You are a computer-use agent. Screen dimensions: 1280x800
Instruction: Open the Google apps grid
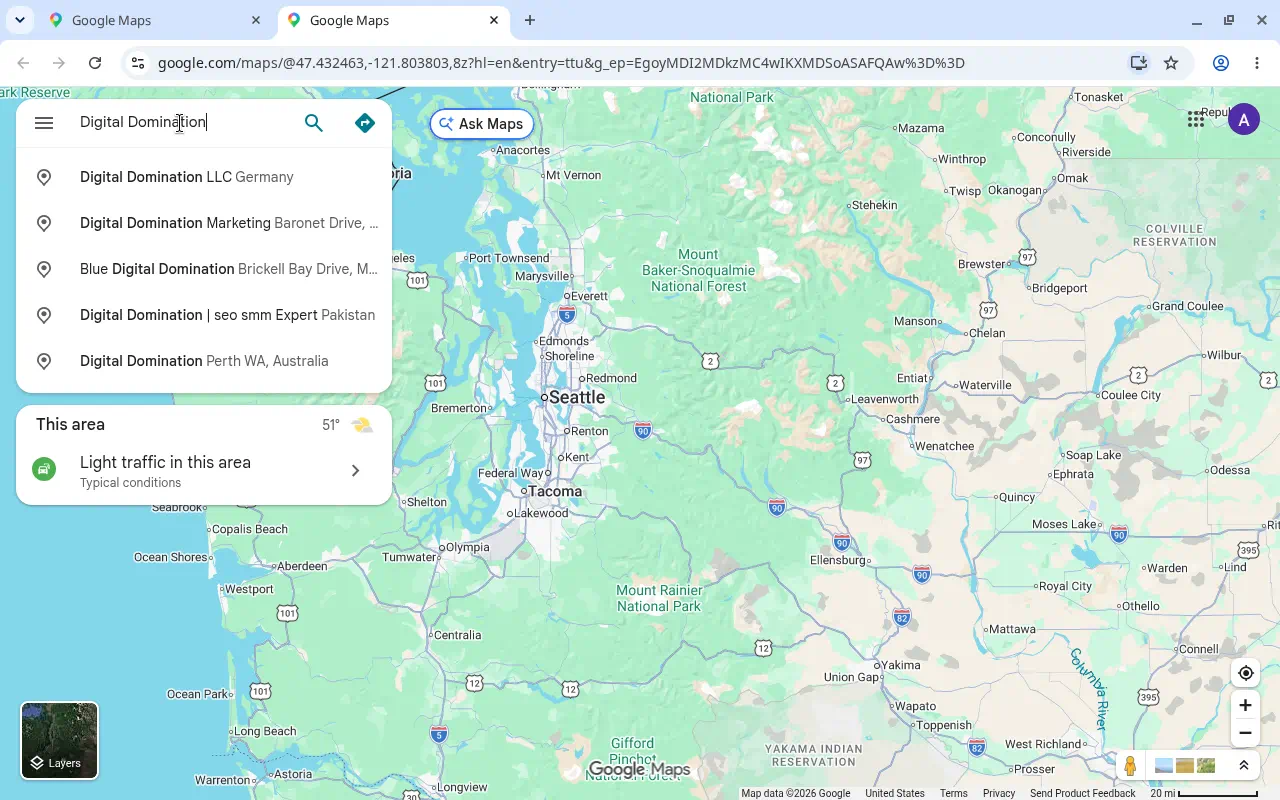(1196, 120)
